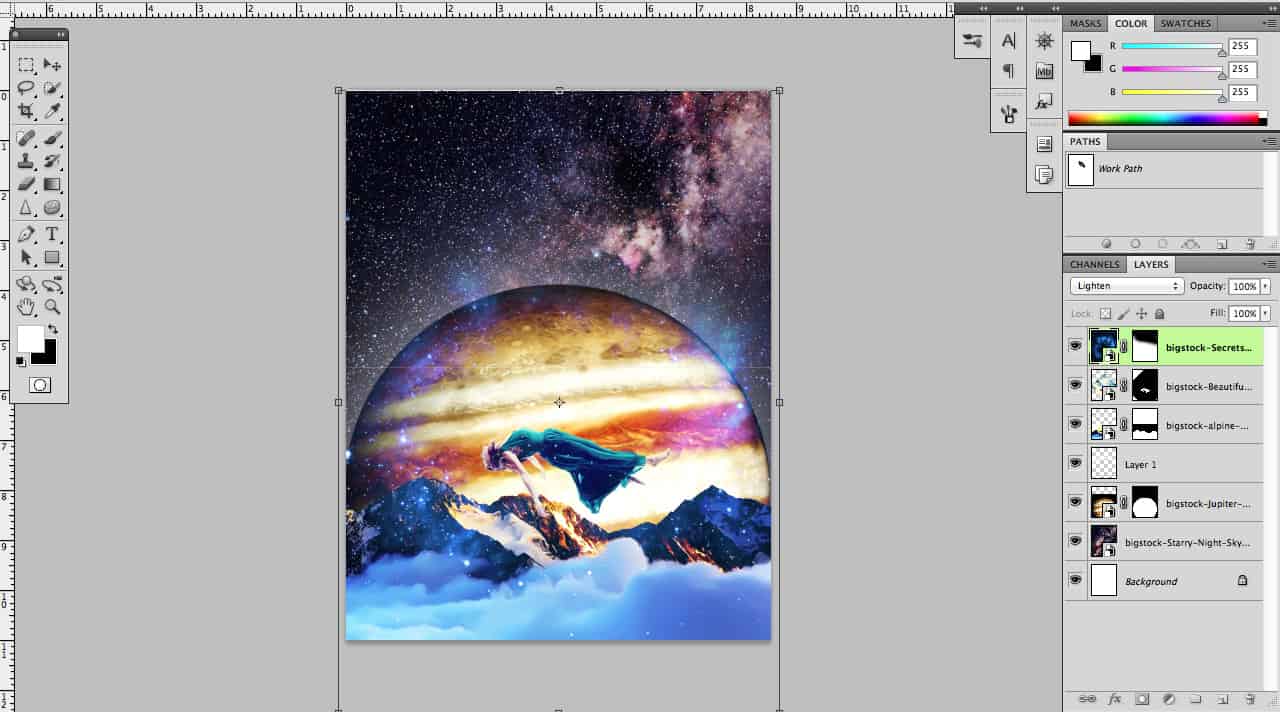Open the Navigator wheel panel icon
This screenshot has height=712, width=1280.
[x=1044, y=41]
